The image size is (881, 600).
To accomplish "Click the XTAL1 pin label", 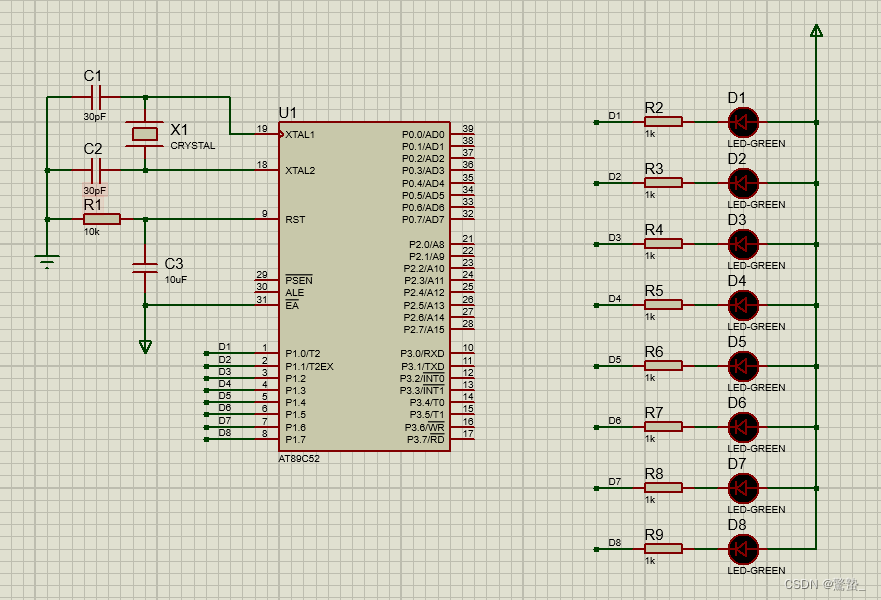I will 300,135.
